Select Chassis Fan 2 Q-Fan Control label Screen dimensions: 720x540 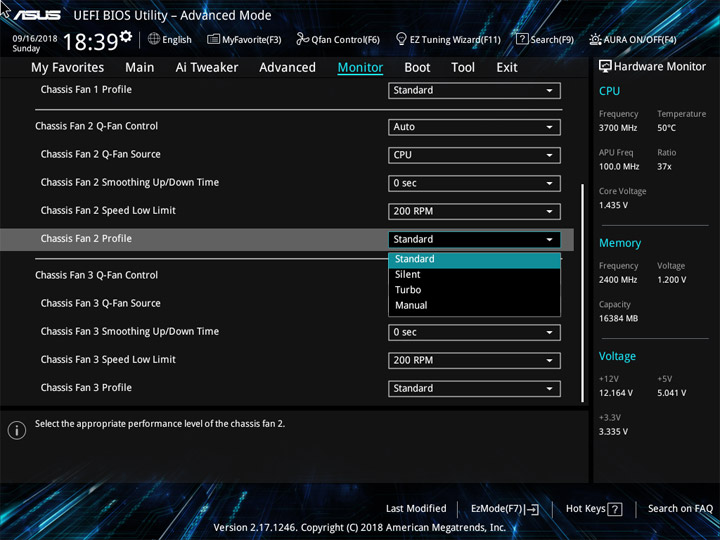(96, 126)
